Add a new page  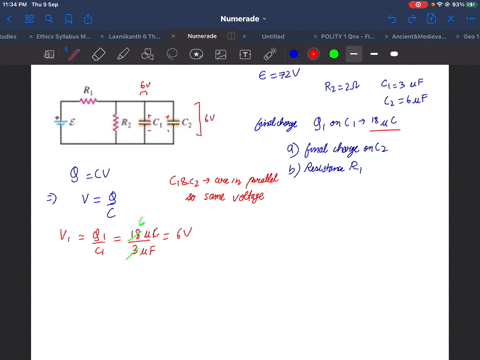431,19
